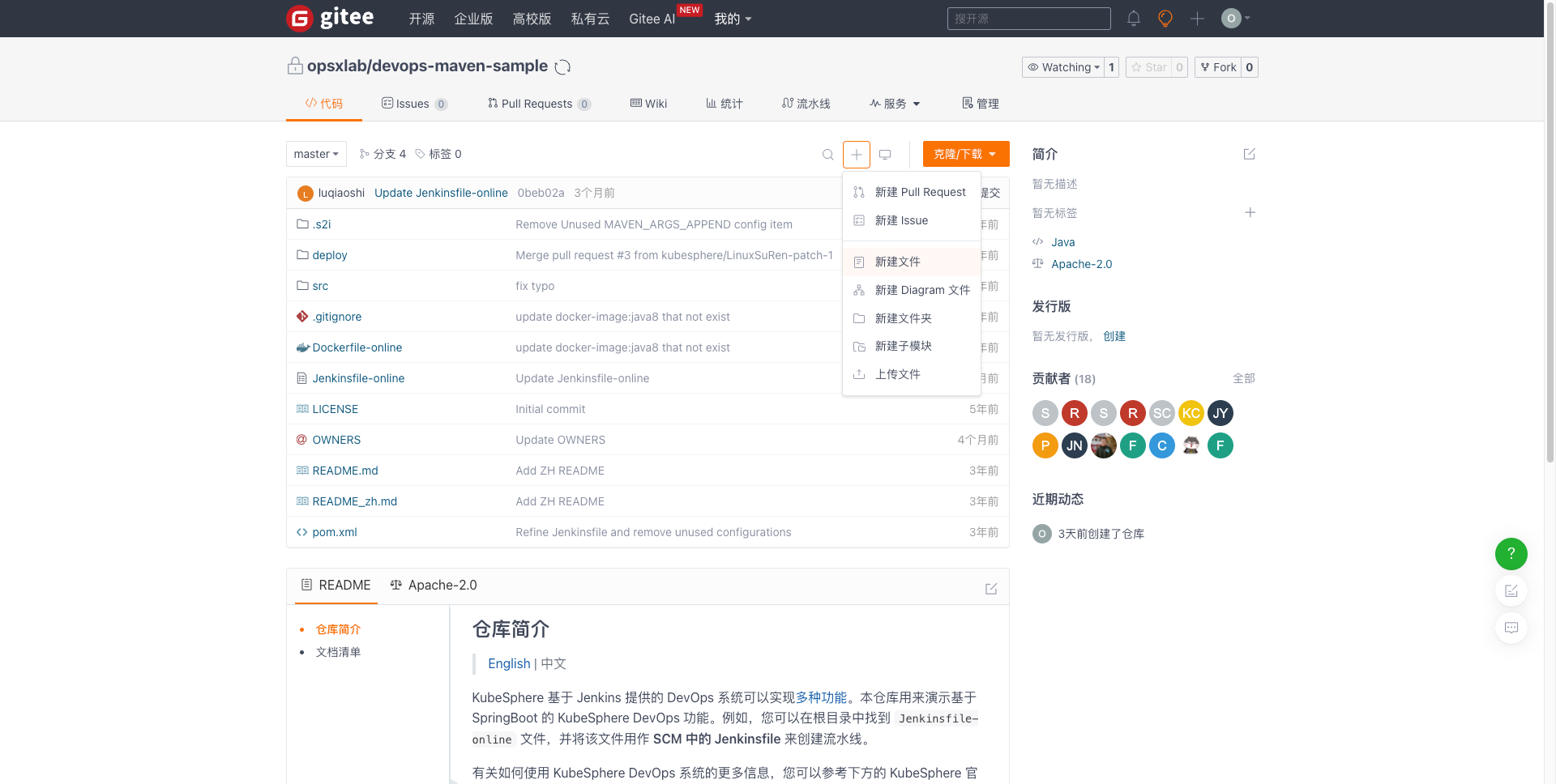Open Gitee AI in header
Image resolution: width=1556 pixels, height=784 pixels.
tap(652, 19)
